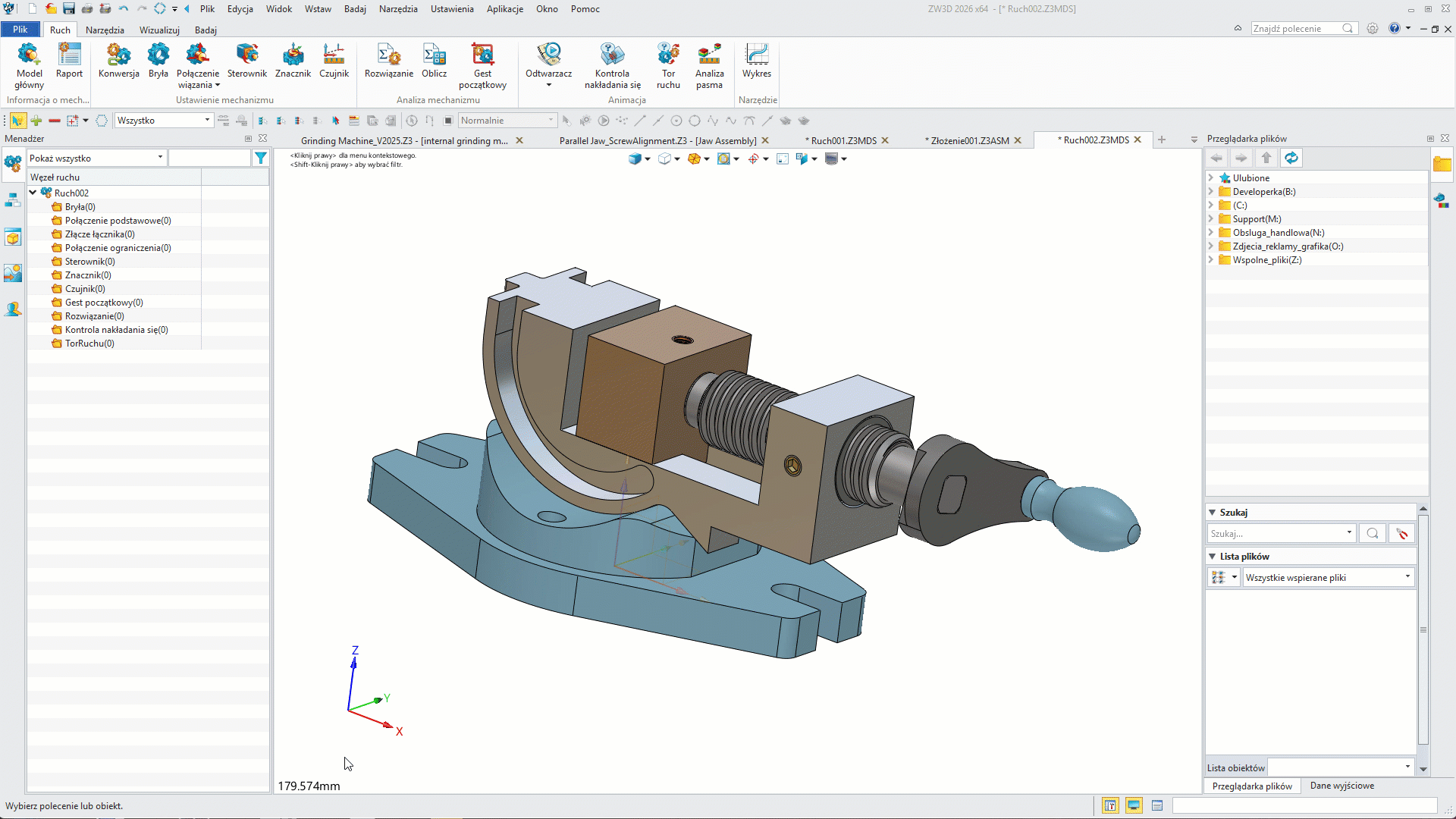The image size is (1456, 819).
Task: Open the Analiza pasma tool
Action: pyautogui.click(x=709, y=67)
